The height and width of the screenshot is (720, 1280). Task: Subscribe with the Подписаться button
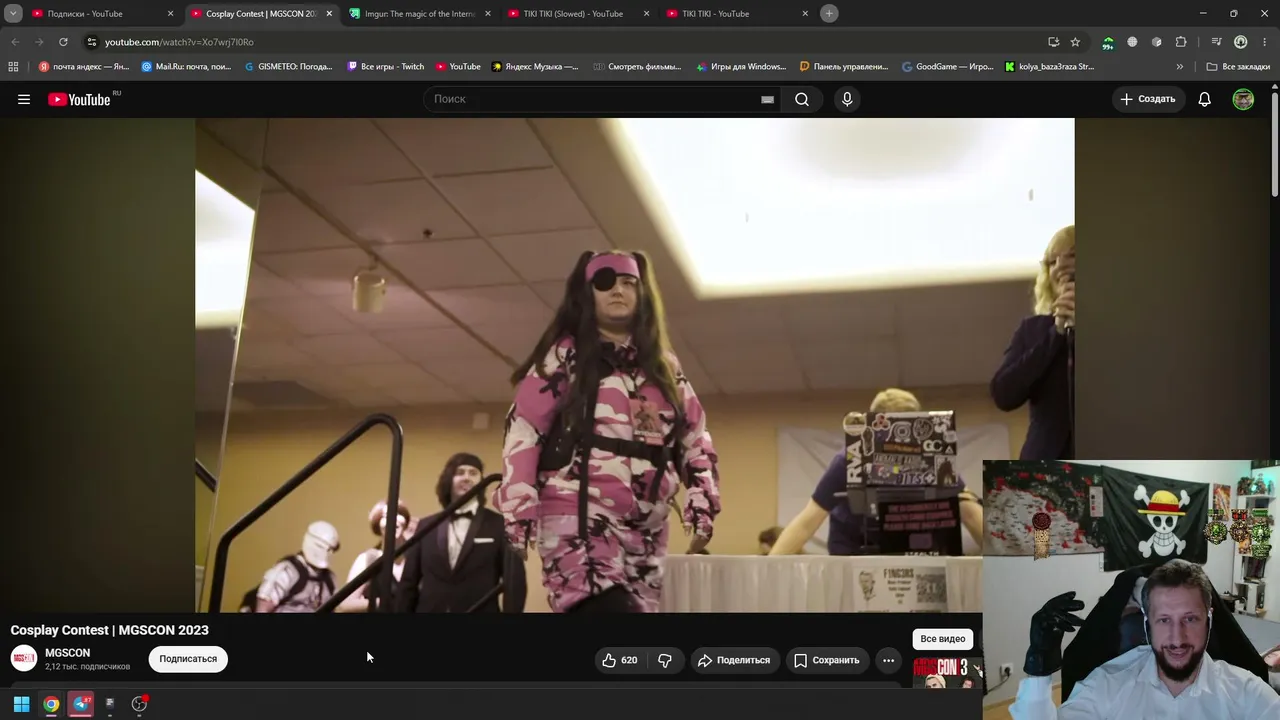pyautogui.click(x=188, y=659)
